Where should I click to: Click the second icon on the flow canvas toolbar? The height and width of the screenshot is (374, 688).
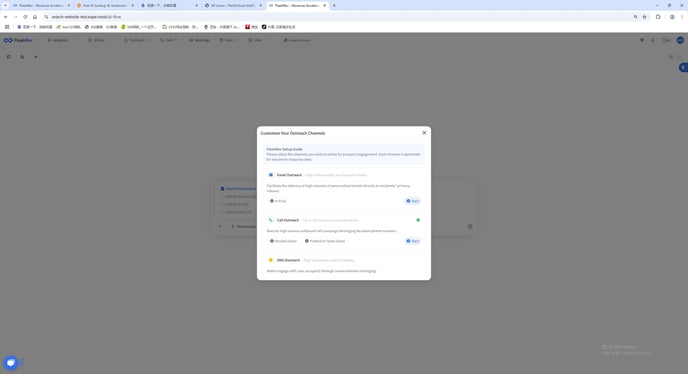[22, 57]
